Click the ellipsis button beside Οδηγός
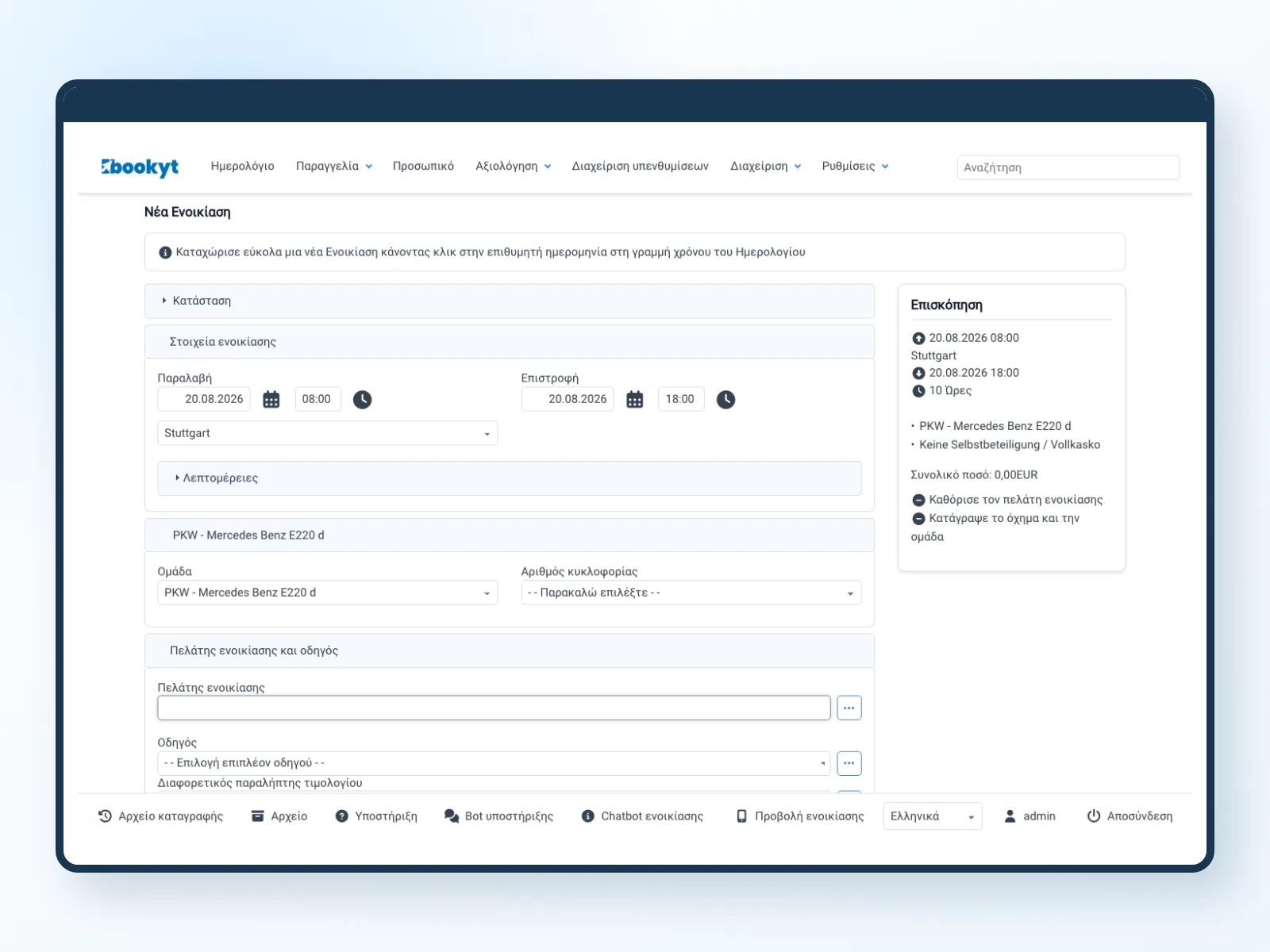Viewport: 1270px width, 952px height. coord(849,763)
